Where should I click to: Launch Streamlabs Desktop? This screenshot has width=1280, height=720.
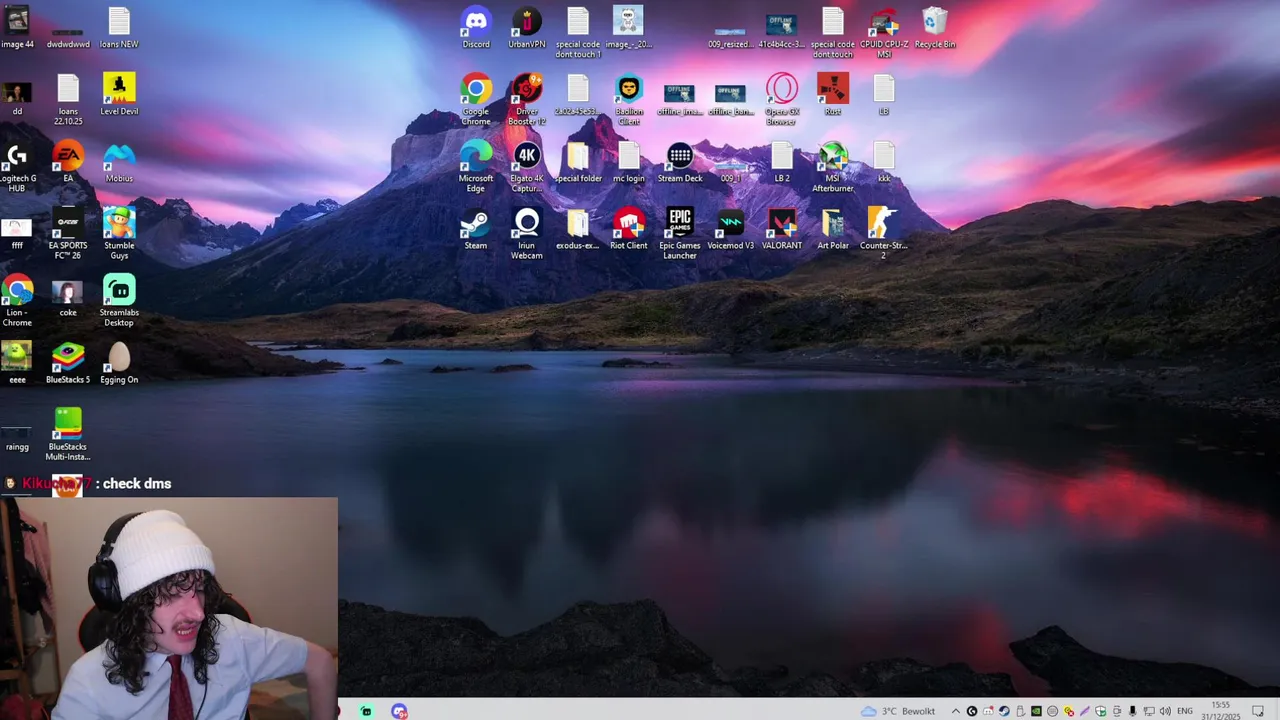click(x=119, y=300)
